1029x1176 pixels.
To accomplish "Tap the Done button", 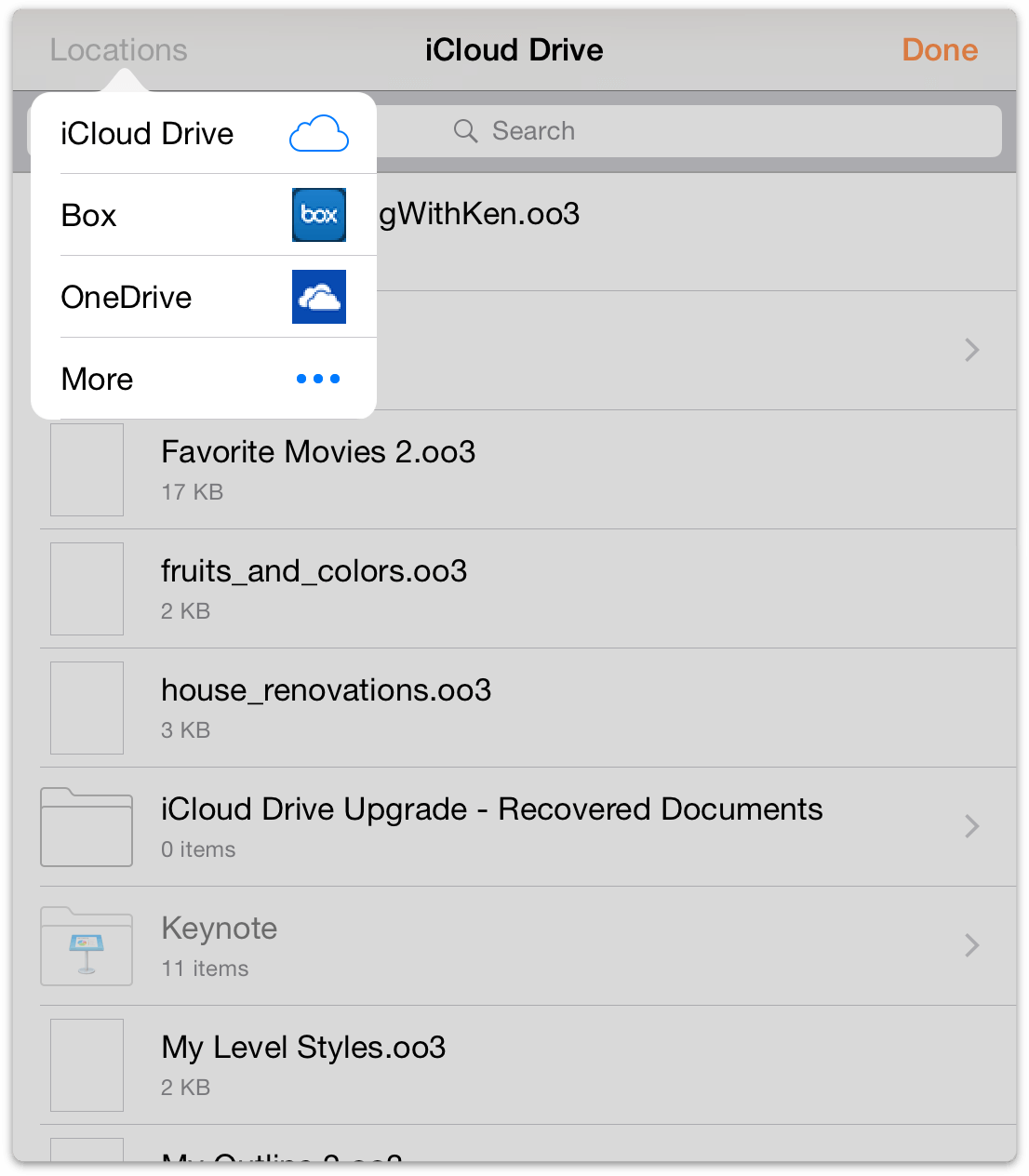I will [940, 50].
